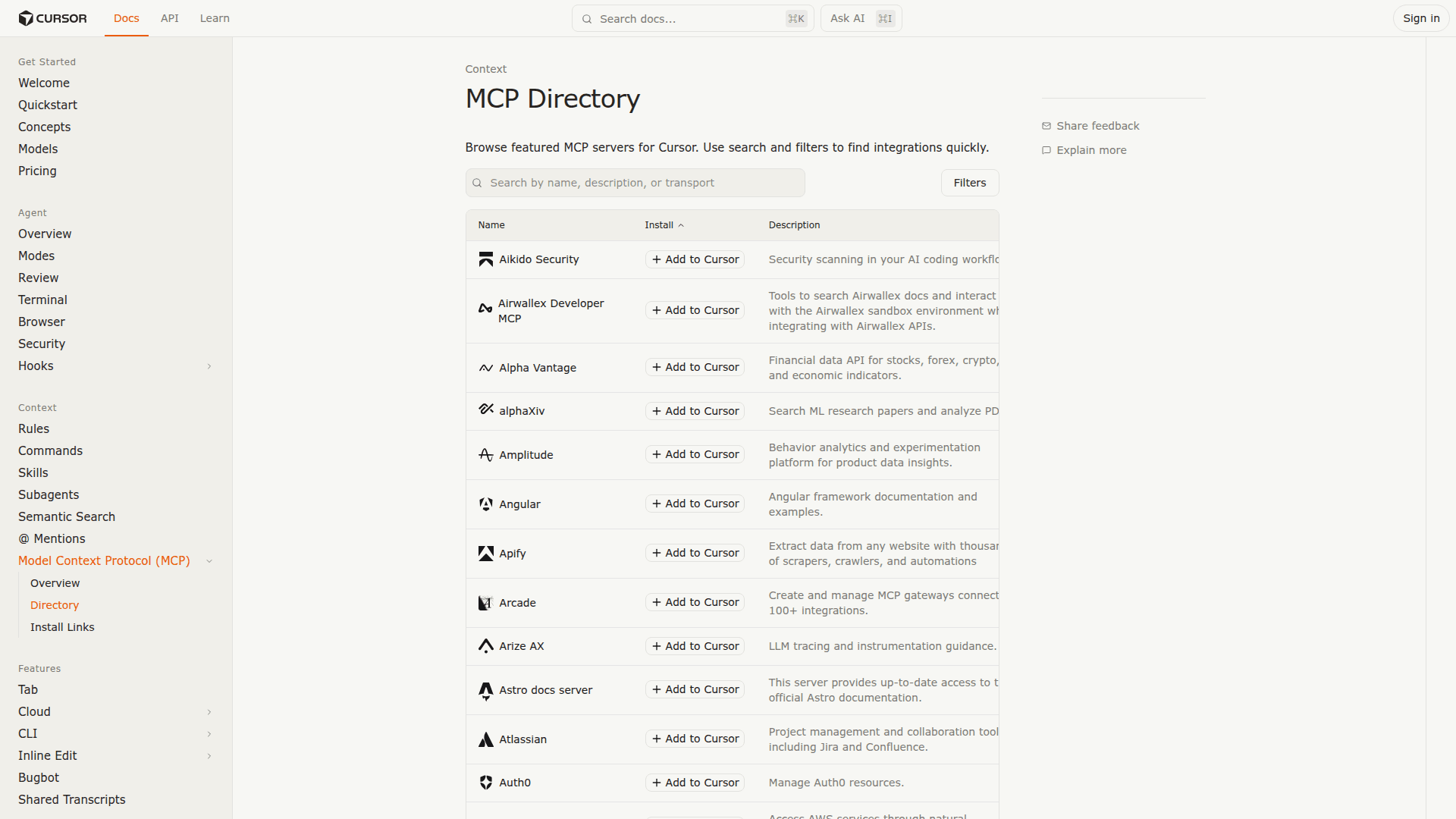Select the alphaXiv icon
The height and width of the screenshot is (819, 1456).
tap(485, 410)
